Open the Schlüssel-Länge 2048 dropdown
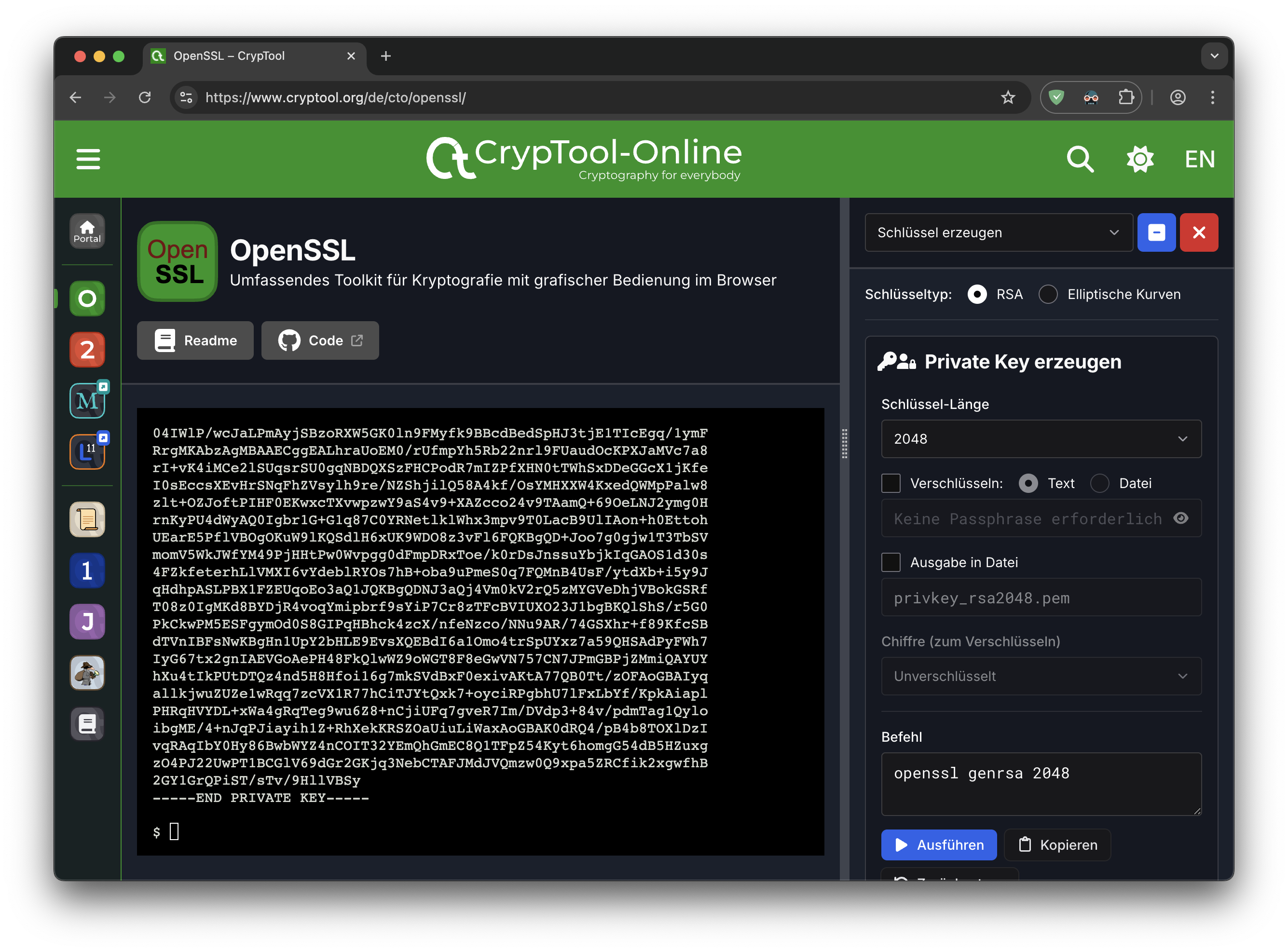Viewport: 1288px width, 952px height. click(x=1041, y=439)
